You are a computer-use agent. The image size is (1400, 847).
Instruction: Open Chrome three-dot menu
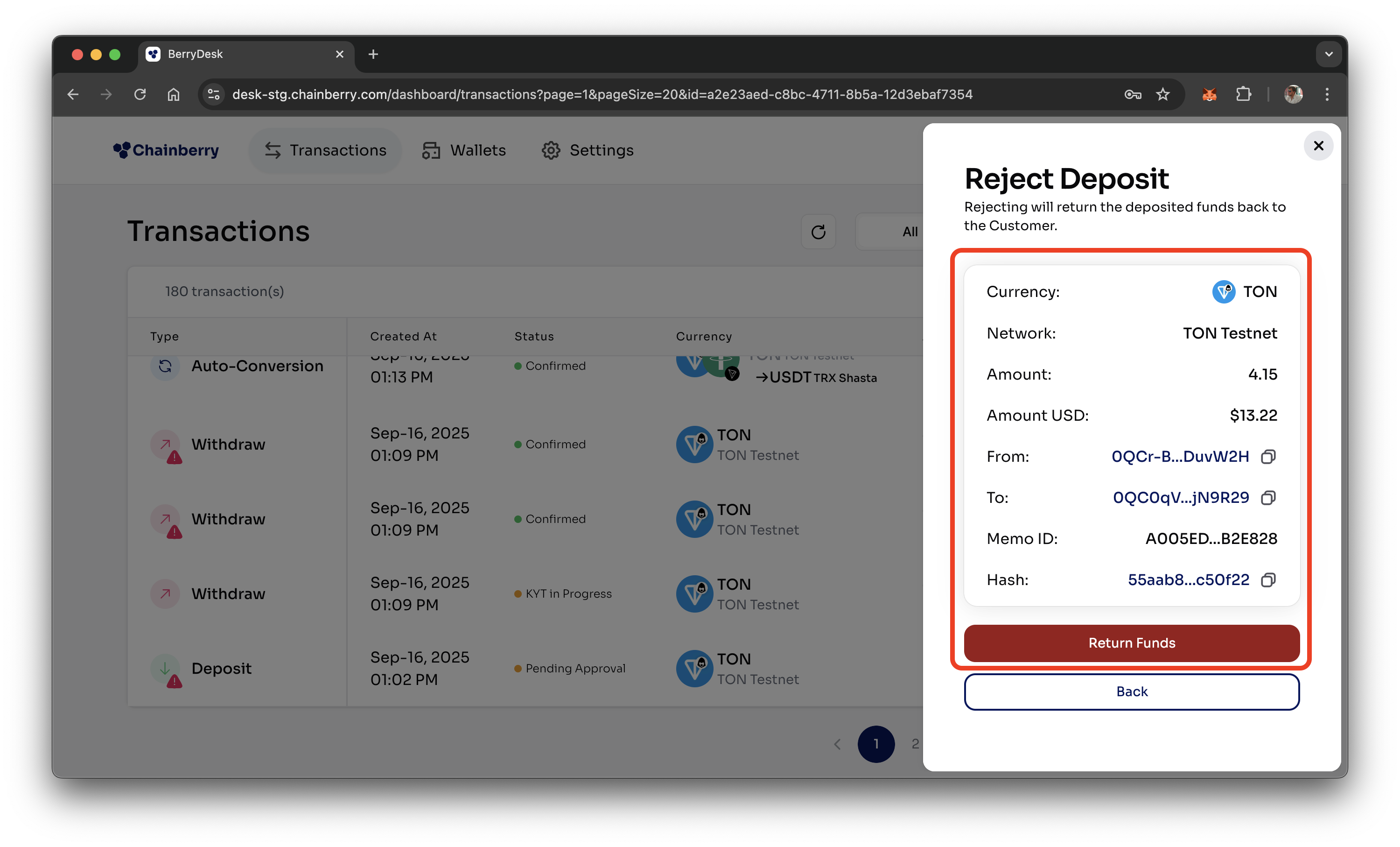[x=1327, y=94]
